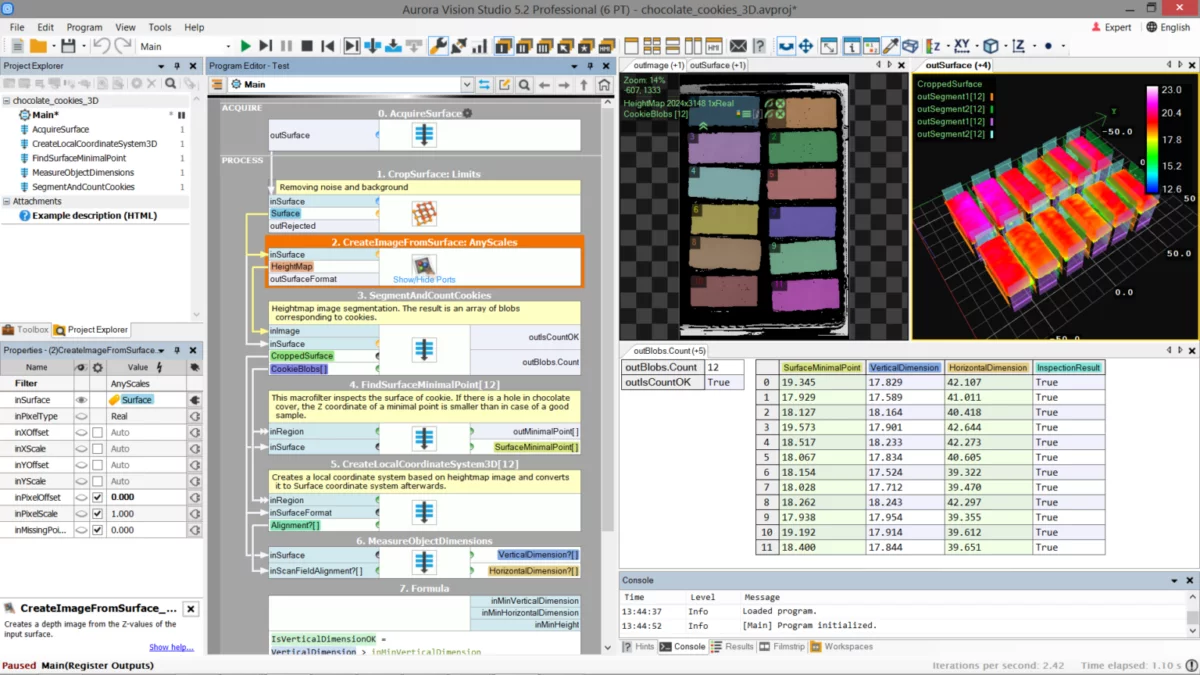This screenshot has width=1200, height=675.
Task: Open the Main macrofilter dropdown in Program Editor
Action: click(x=467, y=85)
